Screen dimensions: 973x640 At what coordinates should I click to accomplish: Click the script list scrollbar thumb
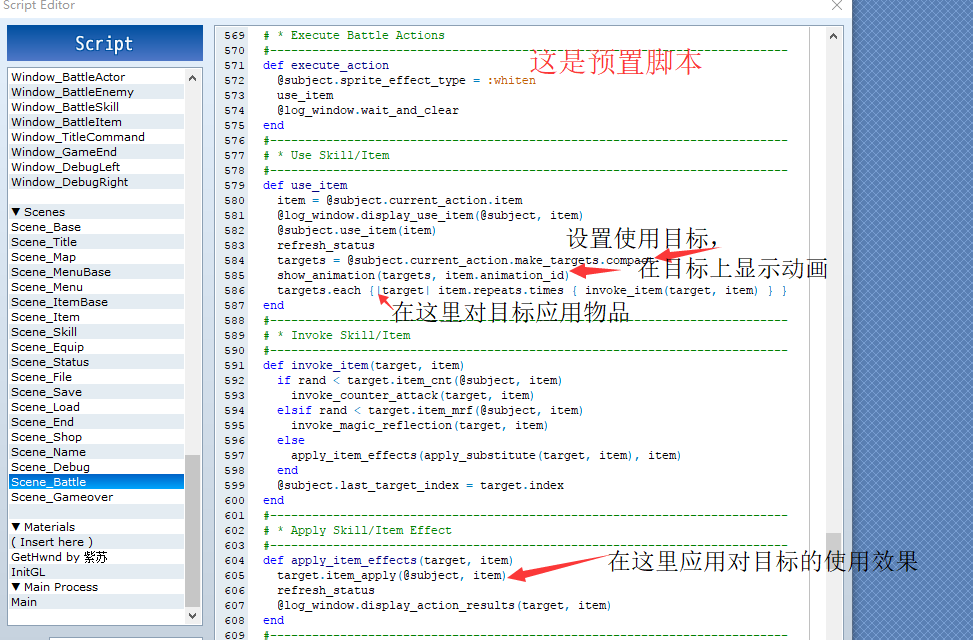pos(192,531)
